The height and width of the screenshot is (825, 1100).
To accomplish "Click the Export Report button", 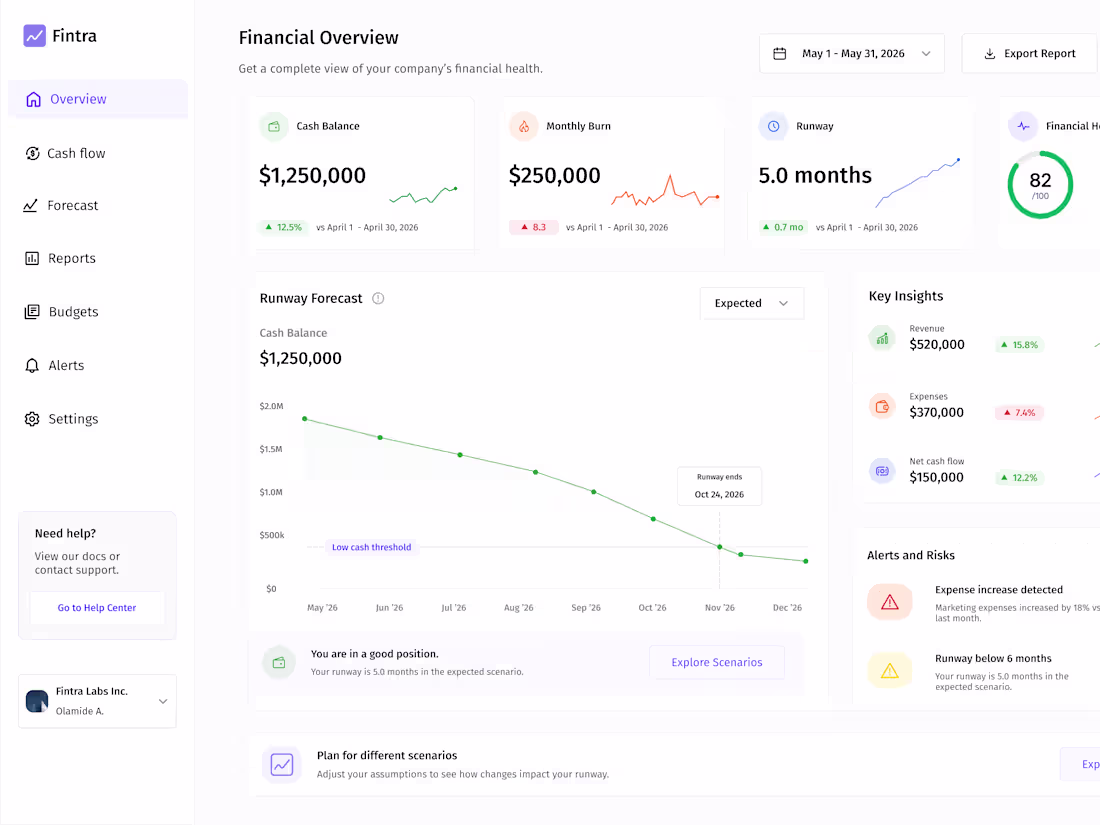I will (x=1029, y=53).
